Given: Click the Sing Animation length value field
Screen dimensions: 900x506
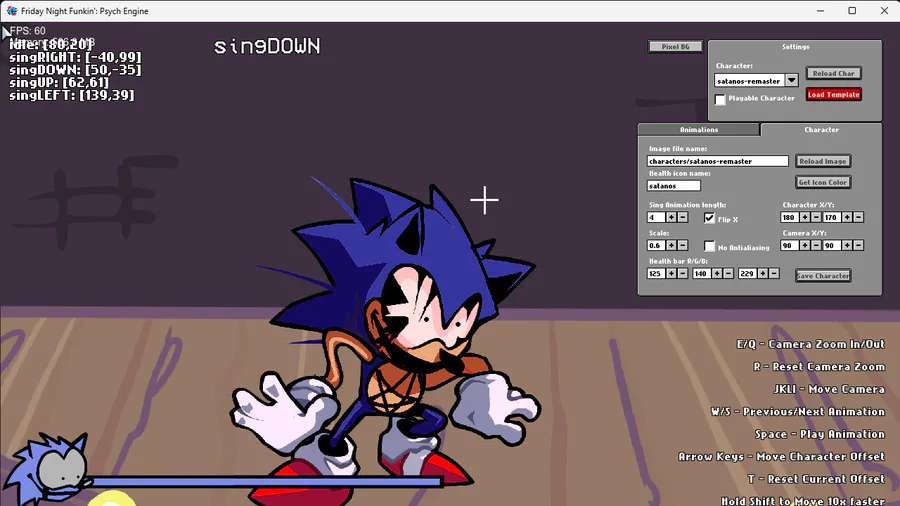Looking at the screenshot, I should pyautogui.click(x=656, y=217).
